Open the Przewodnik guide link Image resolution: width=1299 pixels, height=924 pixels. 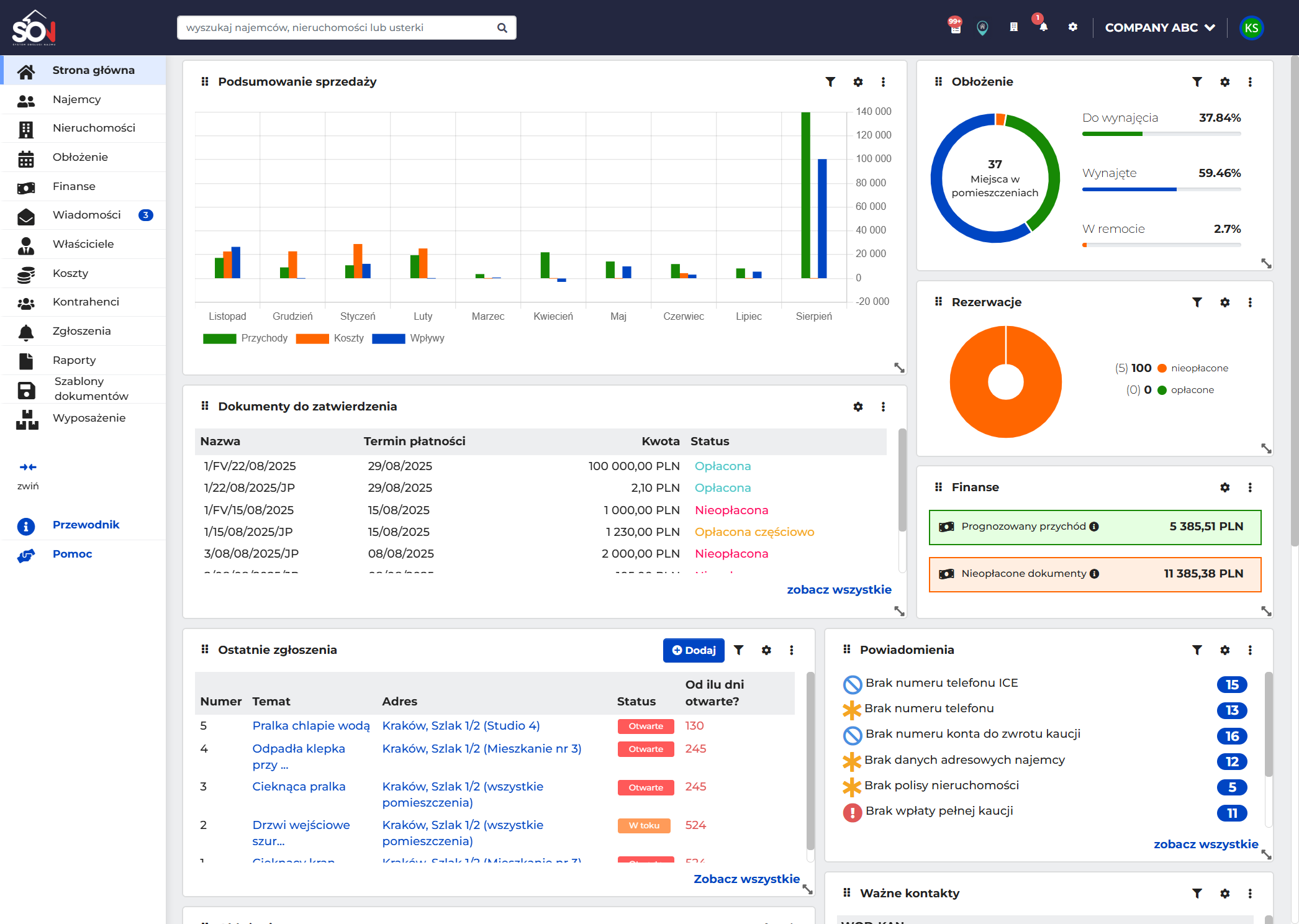pyautogui.click(x=86, y=525)
